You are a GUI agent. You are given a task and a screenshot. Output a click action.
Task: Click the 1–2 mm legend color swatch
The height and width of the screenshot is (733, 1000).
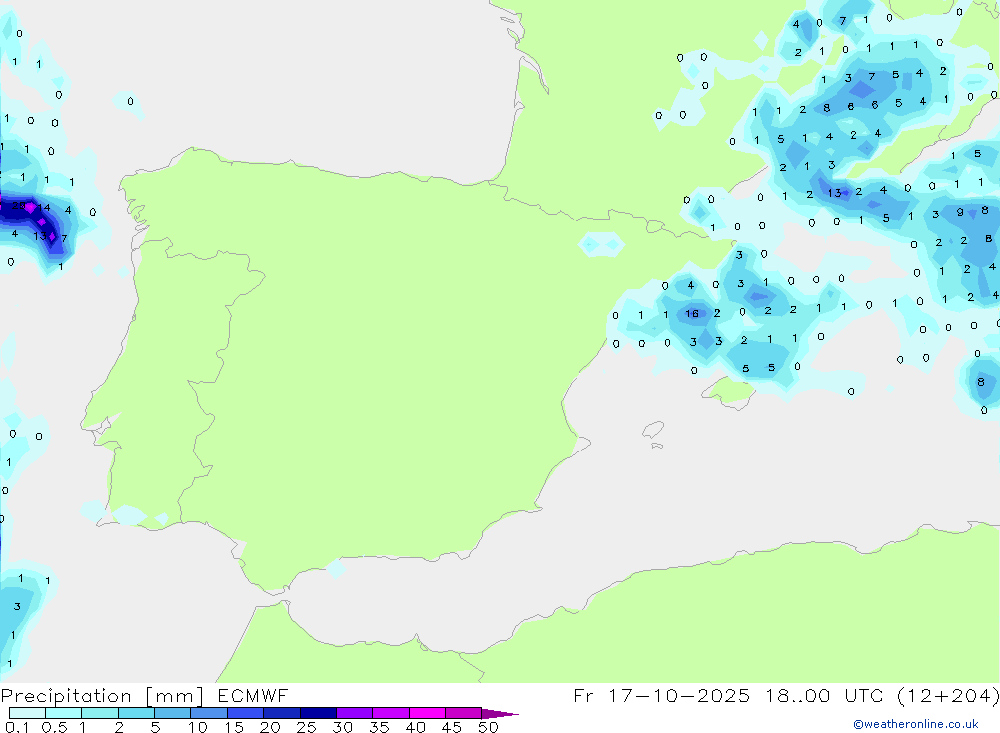pos(100,713)
